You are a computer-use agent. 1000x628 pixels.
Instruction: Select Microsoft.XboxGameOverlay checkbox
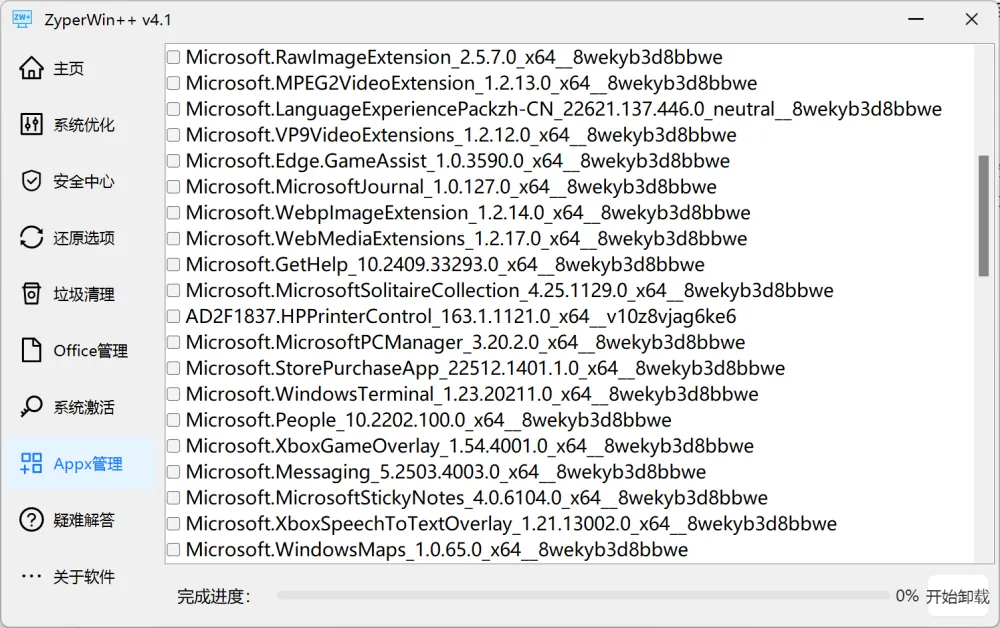click(x=173, y=446)
